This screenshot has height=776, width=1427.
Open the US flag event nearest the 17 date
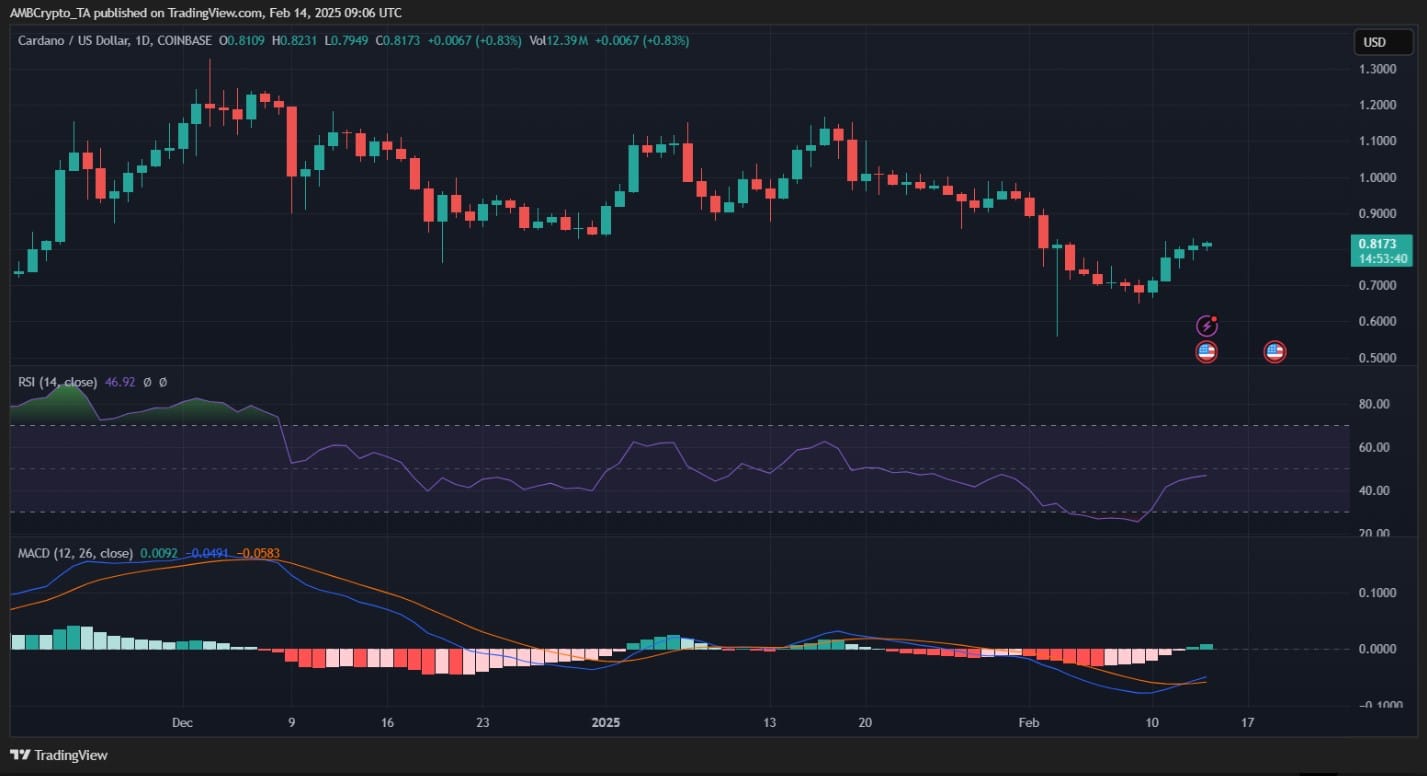(x=1274, y=351)
